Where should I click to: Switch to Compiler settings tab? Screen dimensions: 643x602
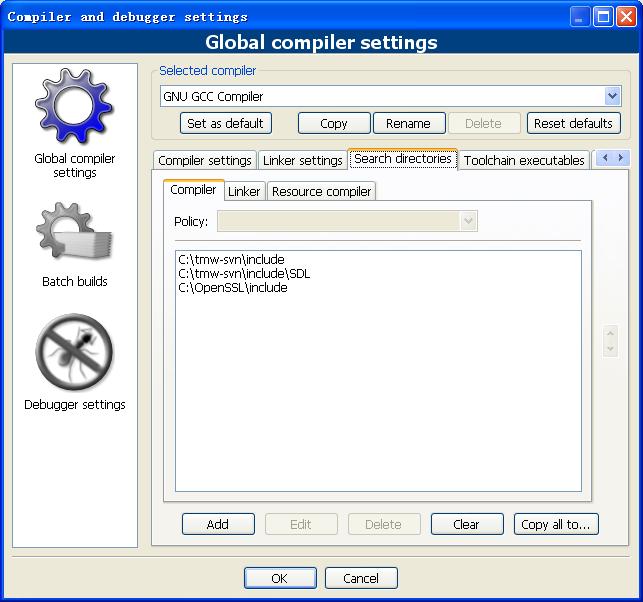click(205, 160)
